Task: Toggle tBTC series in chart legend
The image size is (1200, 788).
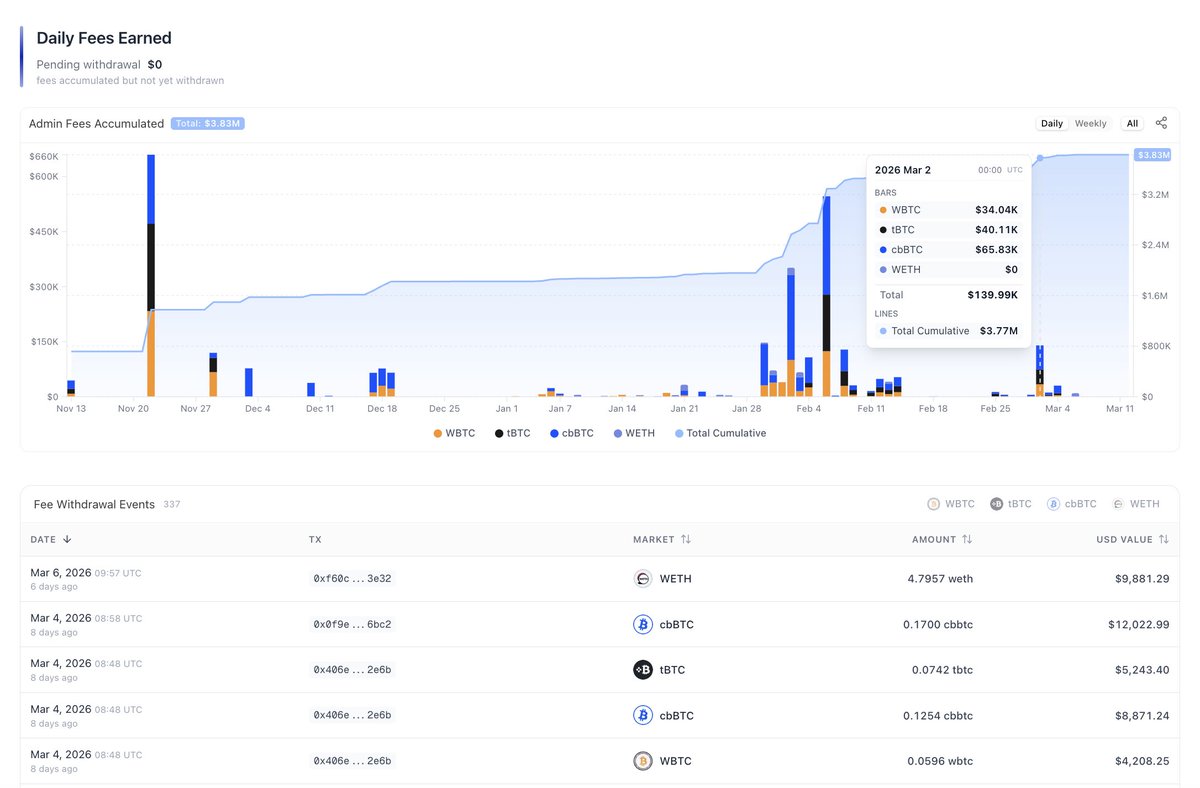Action: click(x=513, y=433)
